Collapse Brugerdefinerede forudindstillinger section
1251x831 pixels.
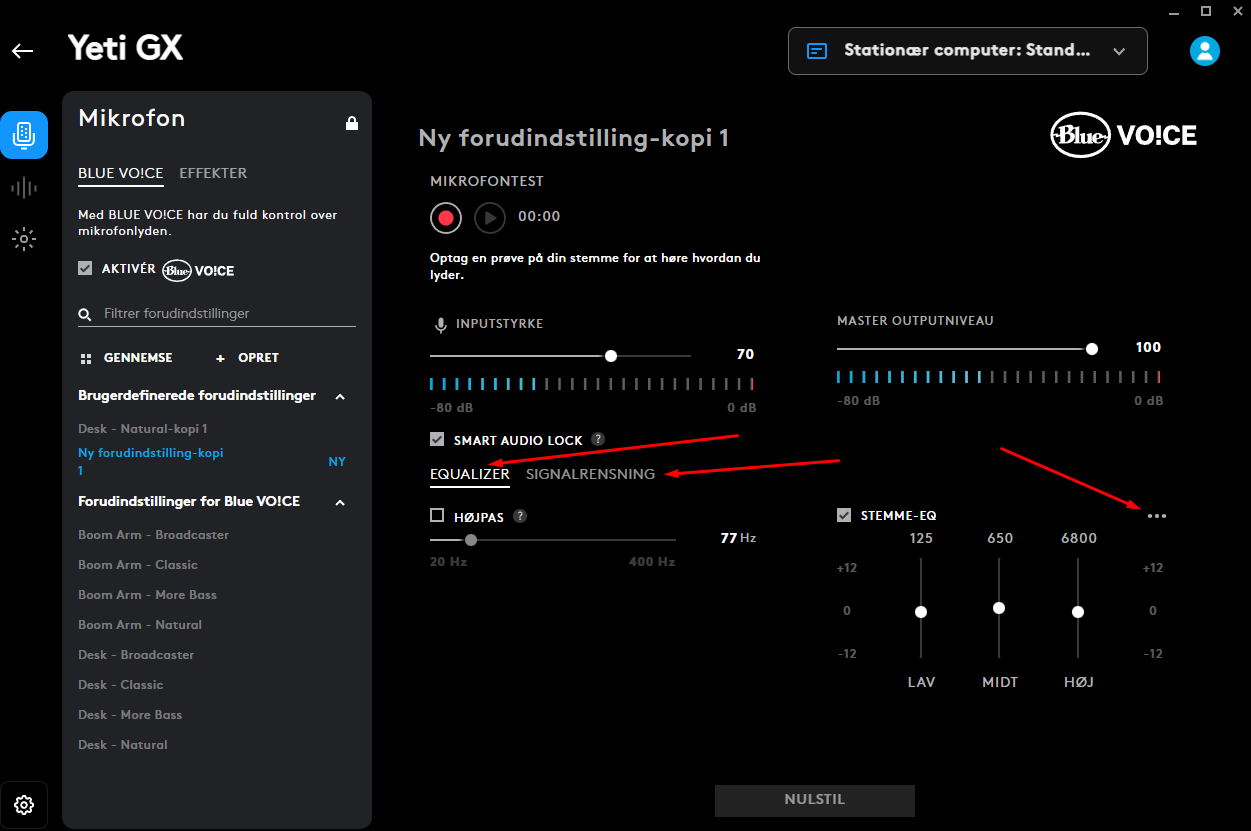point(340,397)
